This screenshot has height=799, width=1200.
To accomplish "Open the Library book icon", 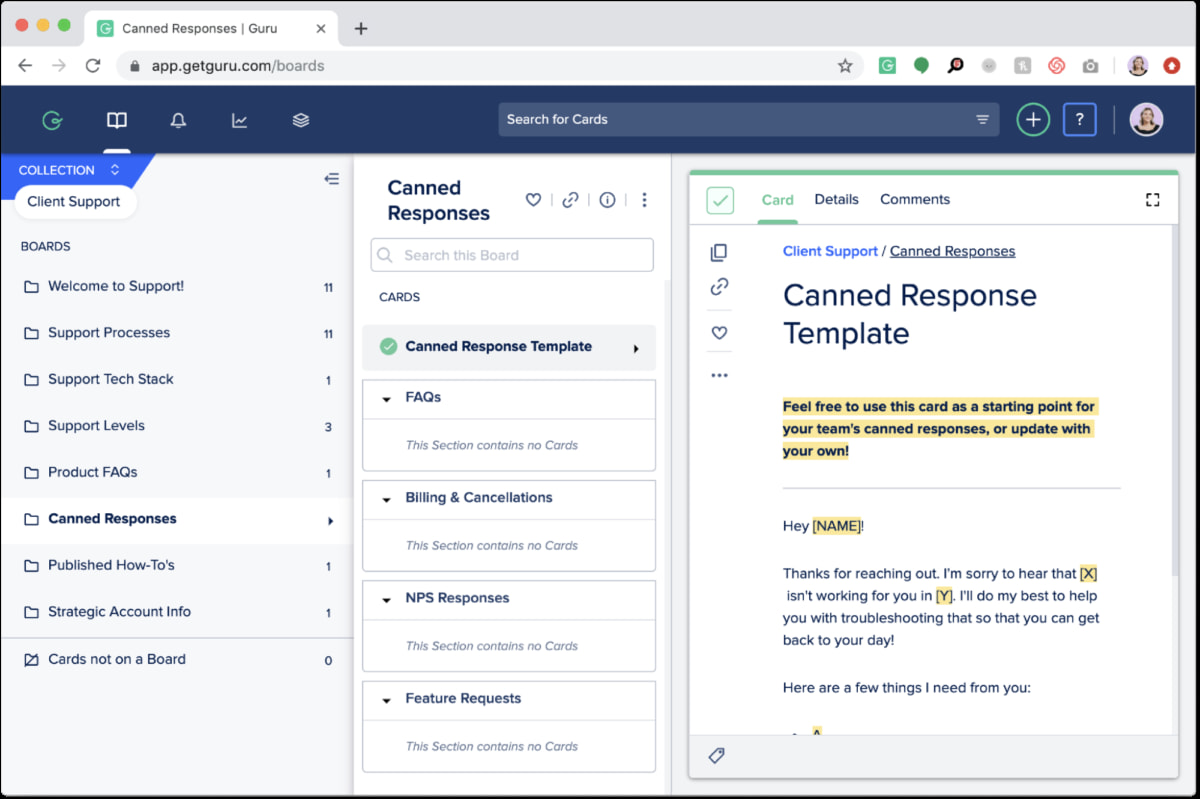I will 117,121.
